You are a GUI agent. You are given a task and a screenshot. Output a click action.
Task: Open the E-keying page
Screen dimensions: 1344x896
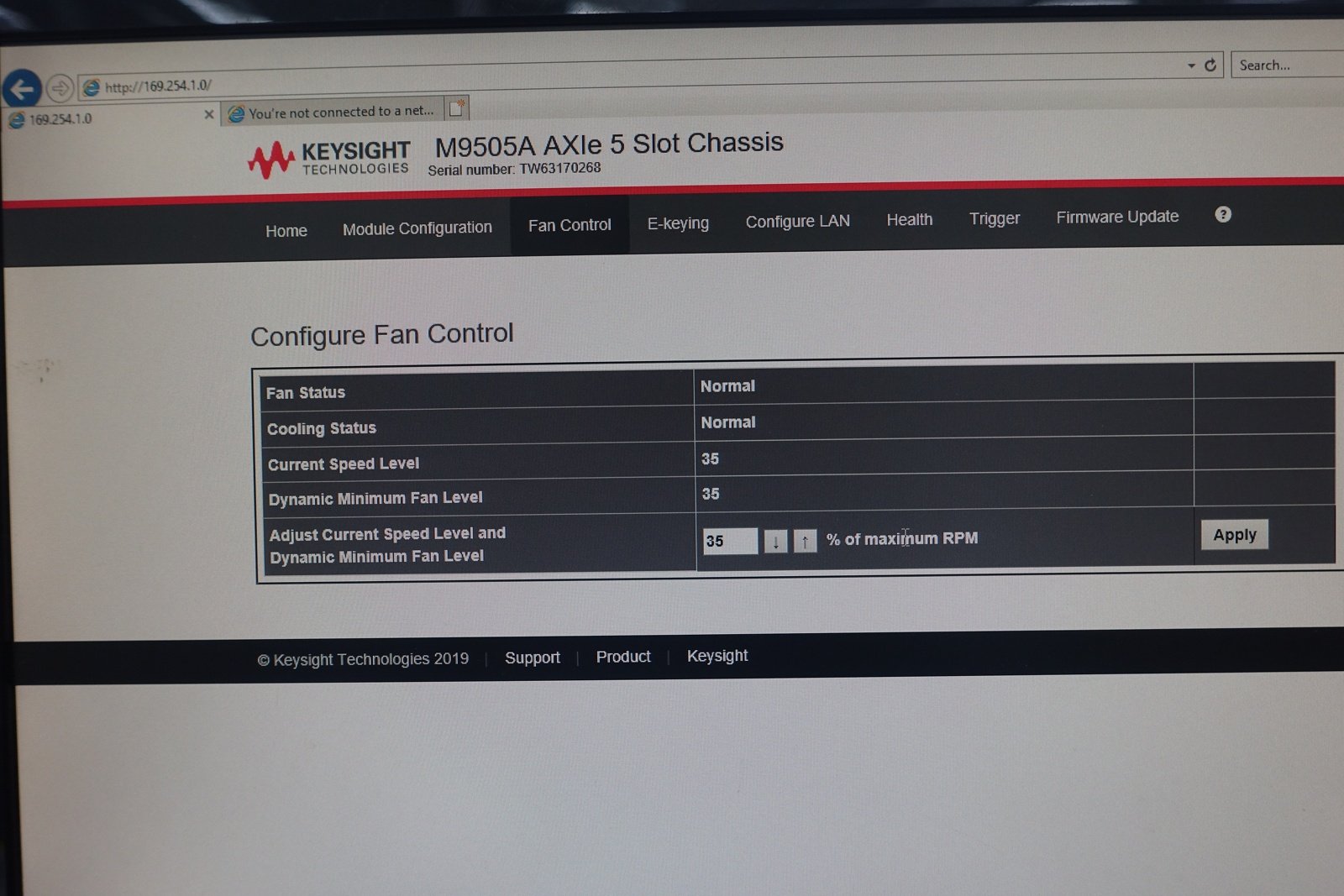[678, 223]
